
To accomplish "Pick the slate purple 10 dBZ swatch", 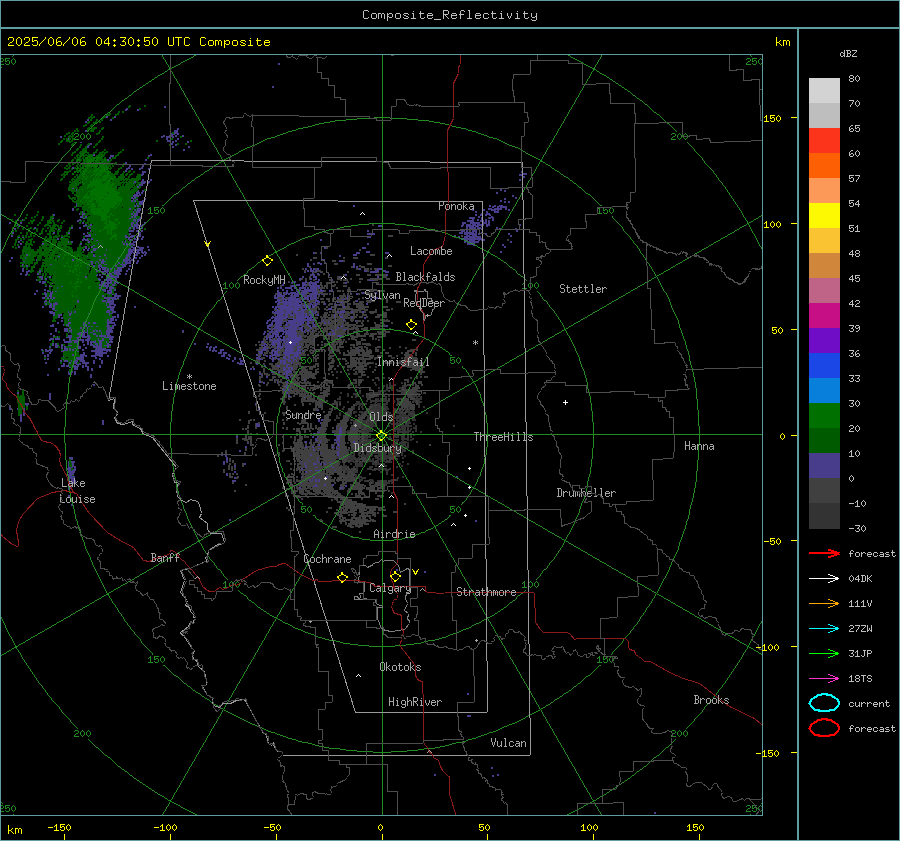I will click(824, 465).
